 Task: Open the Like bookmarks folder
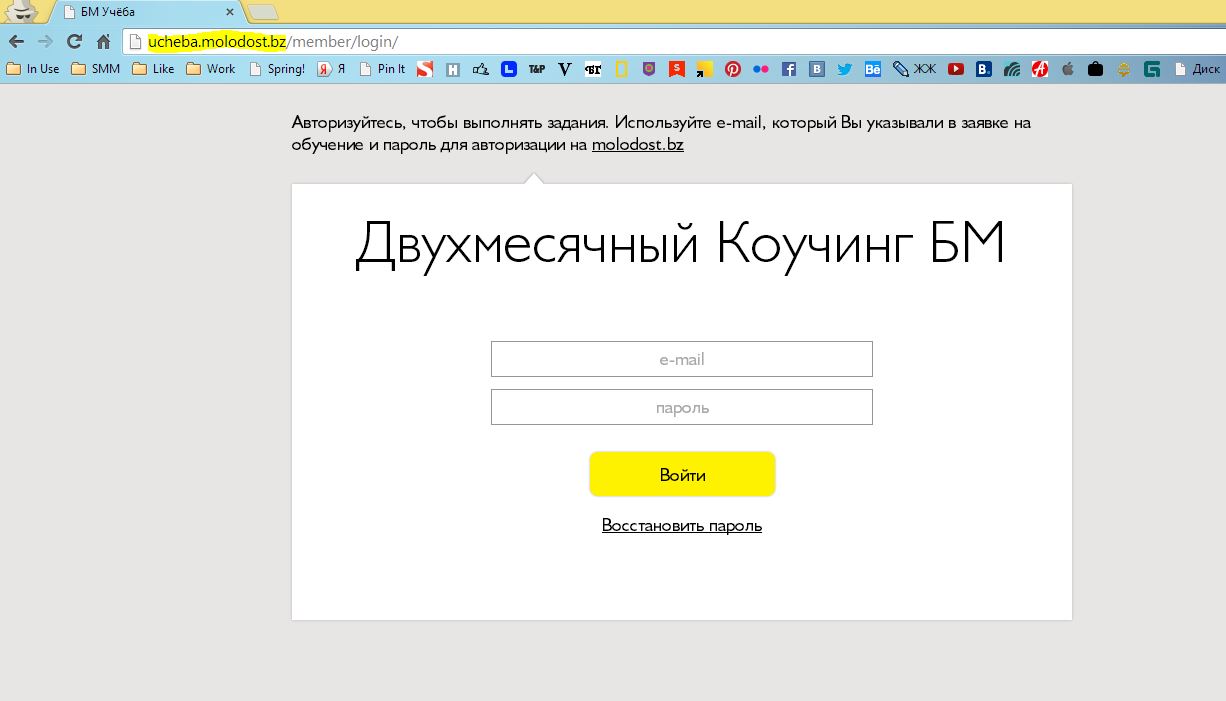(153, 69)
